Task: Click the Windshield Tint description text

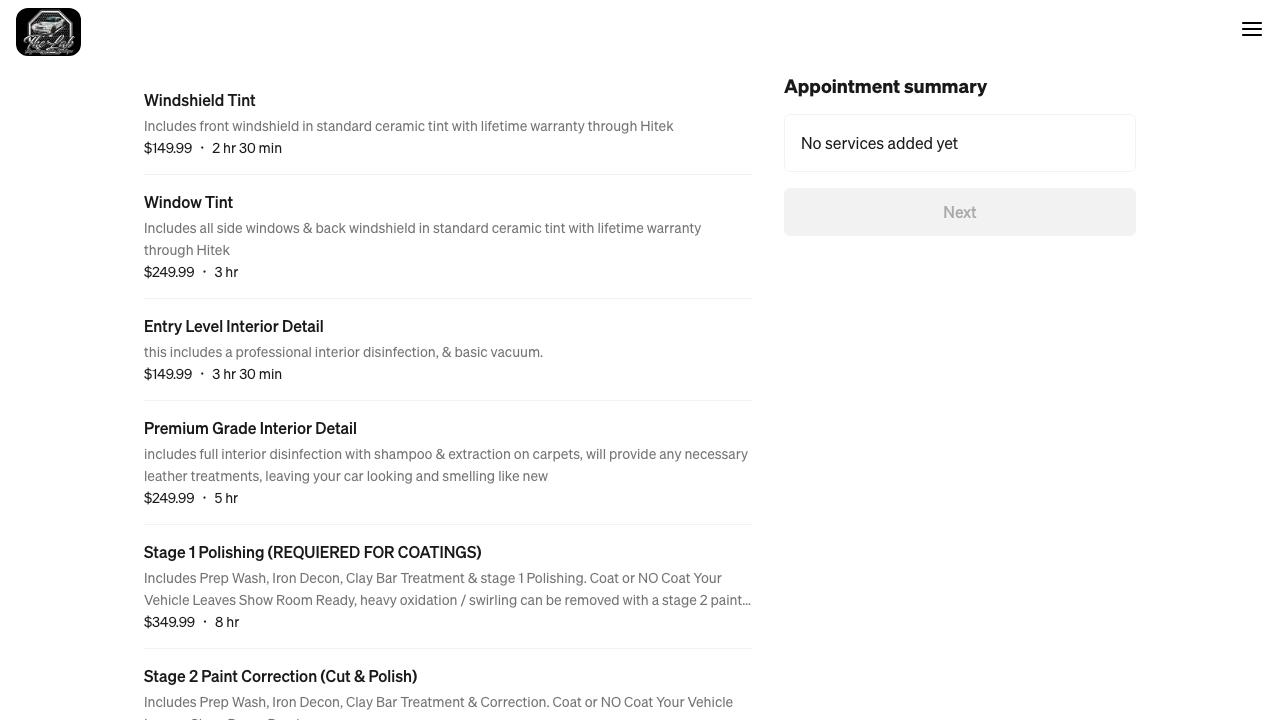Action: [x=408, y=126]
